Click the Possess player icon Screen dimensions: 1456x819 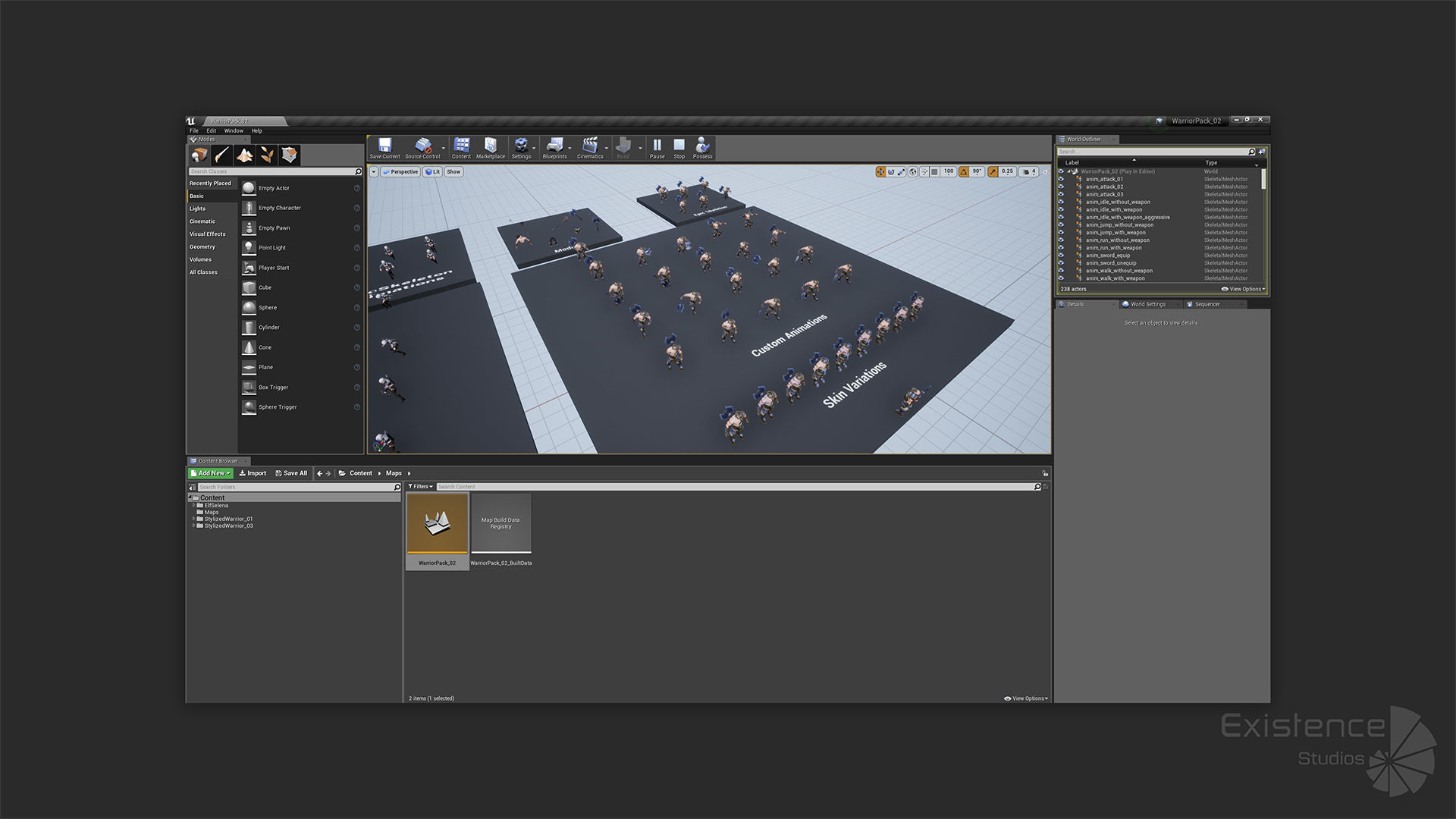(702, 146)
